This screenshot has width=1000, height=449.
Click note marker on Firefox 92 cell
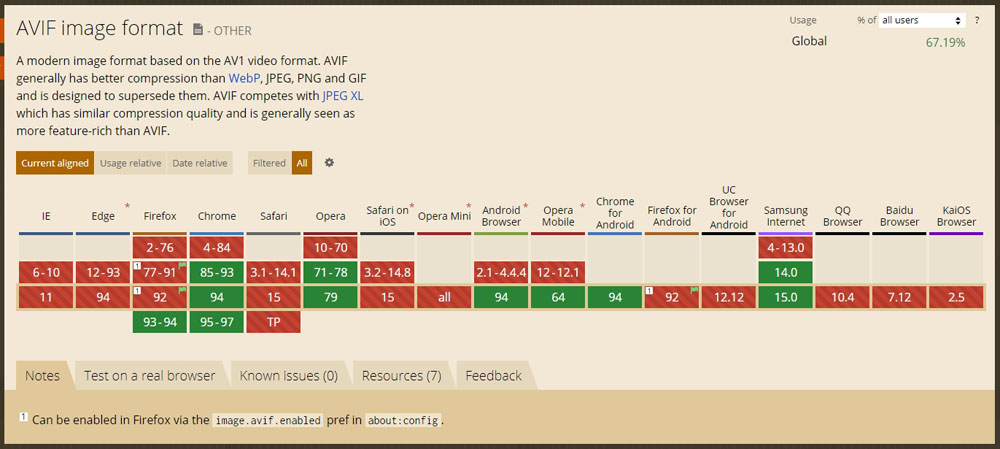pyautogui.click(x=136, y=290)
